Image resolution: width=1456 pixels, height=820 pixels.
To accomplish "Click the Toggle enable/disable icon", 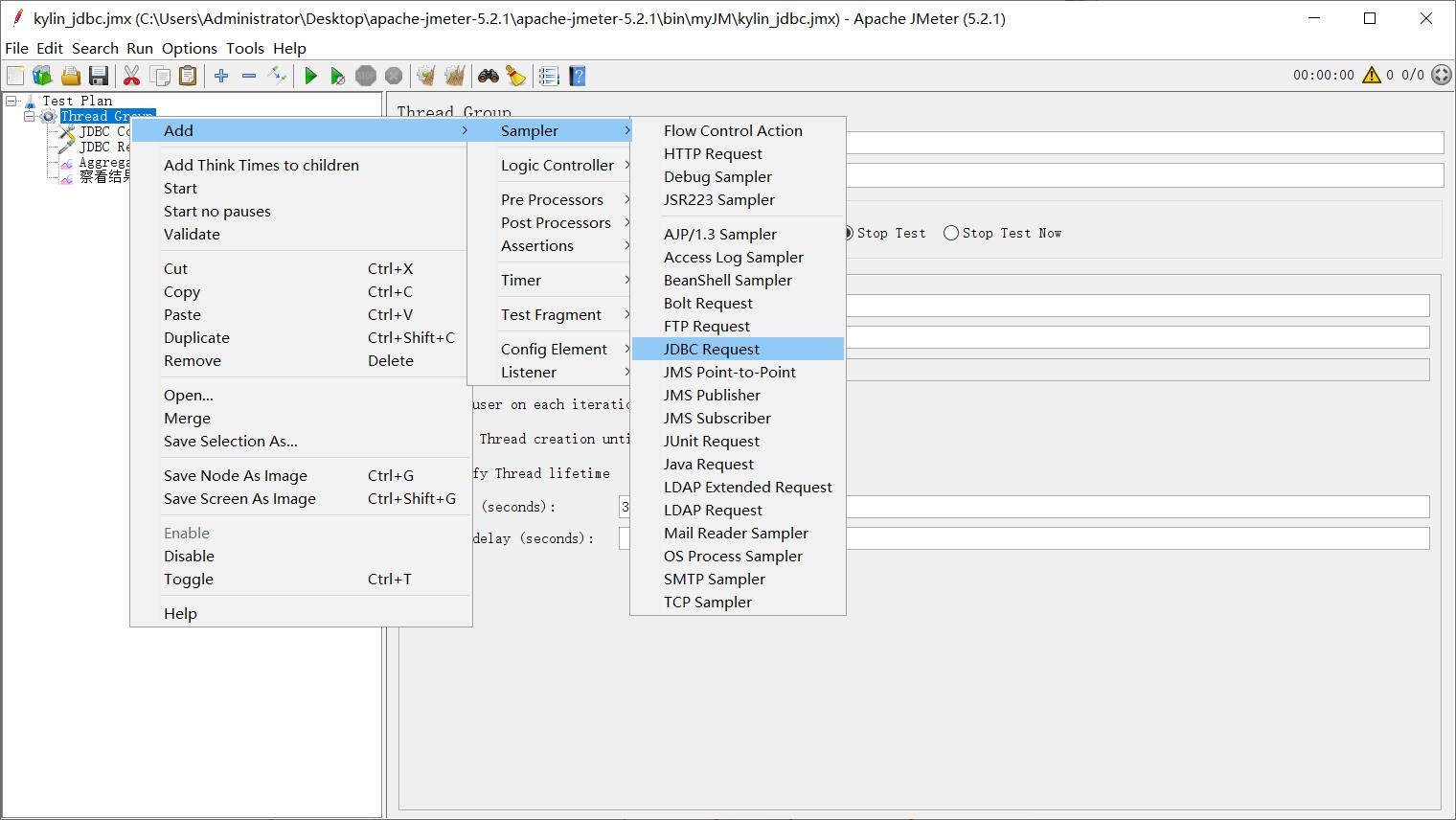I will click(277, 76).
